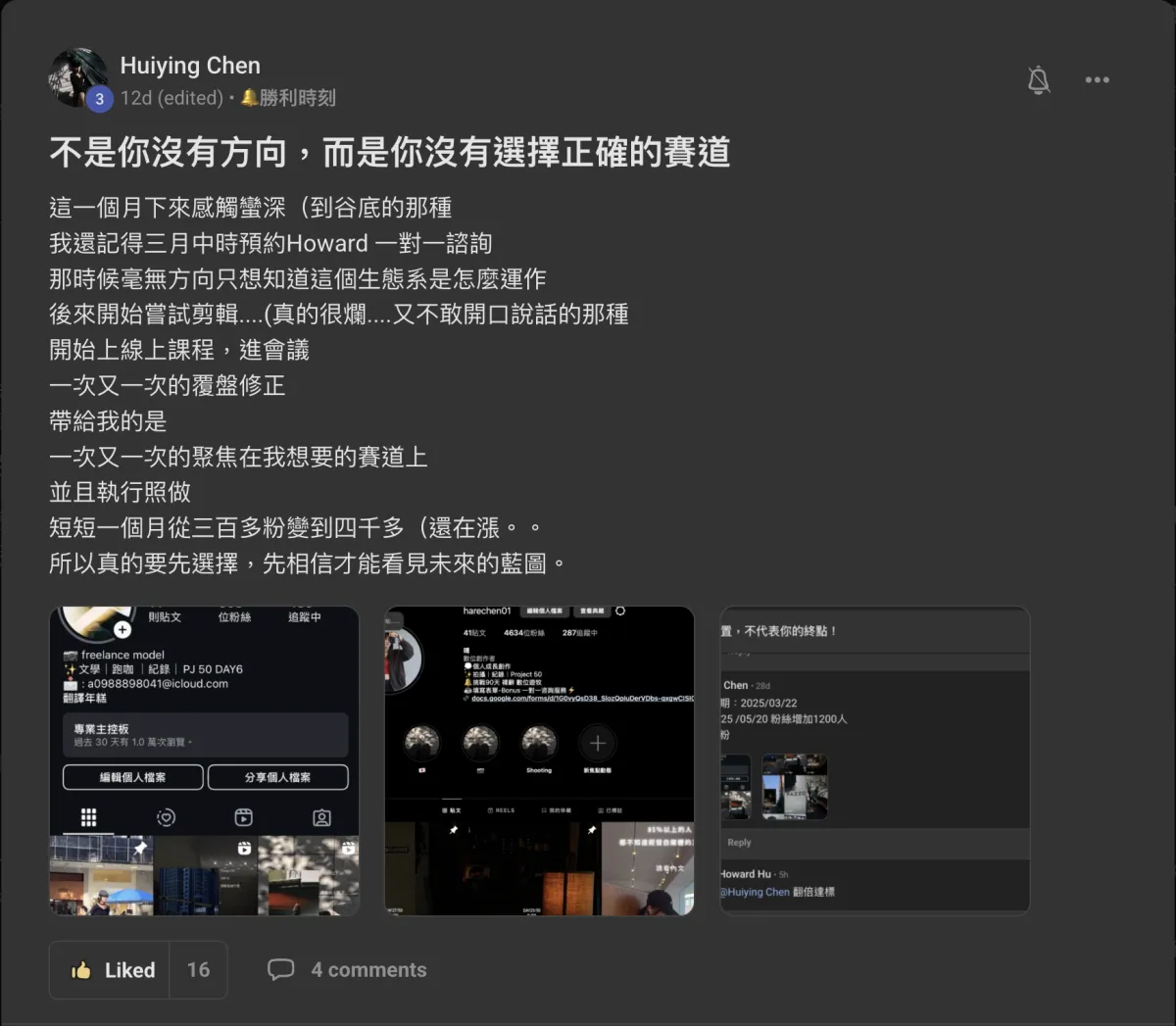Click the post title heading
Image resolution: width=1176 pixels, height=1026 pixels.
click(x=389, y=152)
